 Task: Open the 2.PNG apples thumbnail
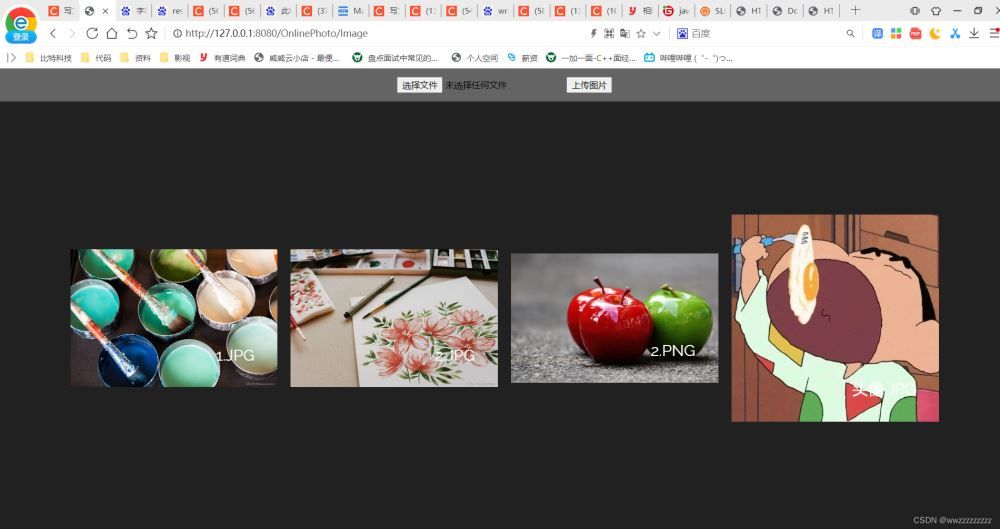pos(614,318)
